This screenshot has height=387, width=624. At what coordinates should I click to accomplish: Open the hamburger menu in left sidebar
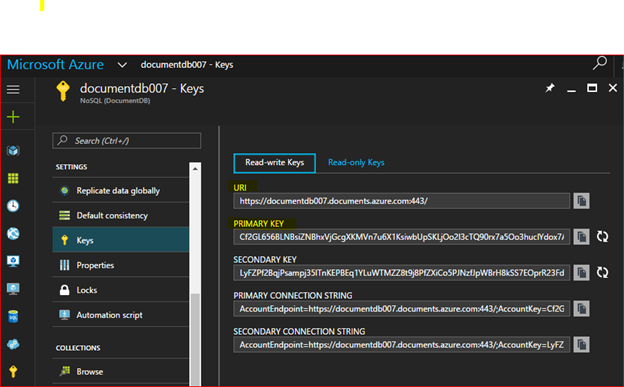pyautogui.click(x=13, y=89)
